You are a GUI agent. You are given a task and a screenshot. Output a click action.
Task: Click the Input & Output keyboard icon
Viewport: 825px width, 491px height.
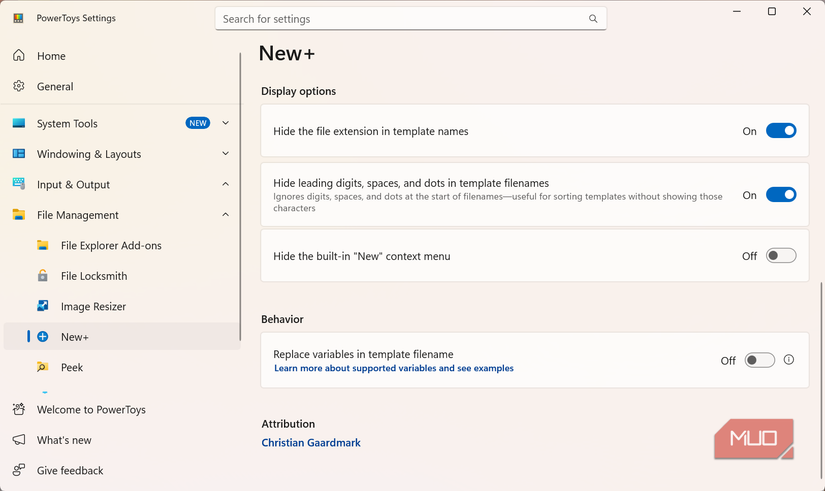click(19, 184)
